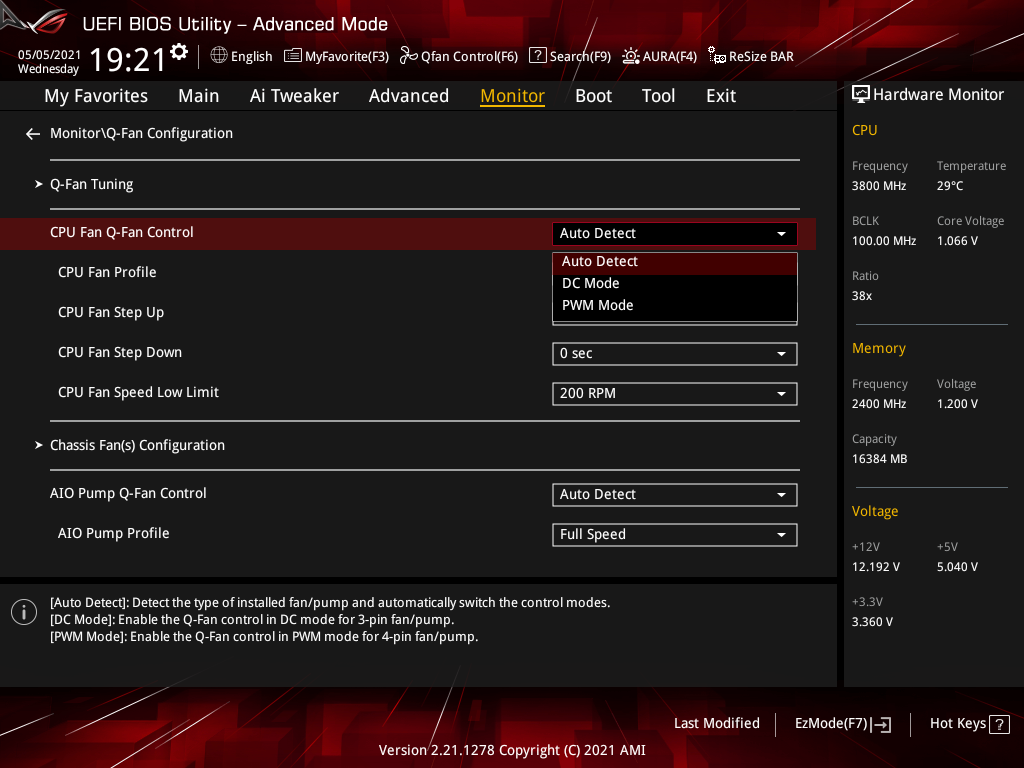Viewport: 1024px width, 768px height.
Task: Click AIO Pump Profile label
Action: pyautogui.click(x=114, y=534)
